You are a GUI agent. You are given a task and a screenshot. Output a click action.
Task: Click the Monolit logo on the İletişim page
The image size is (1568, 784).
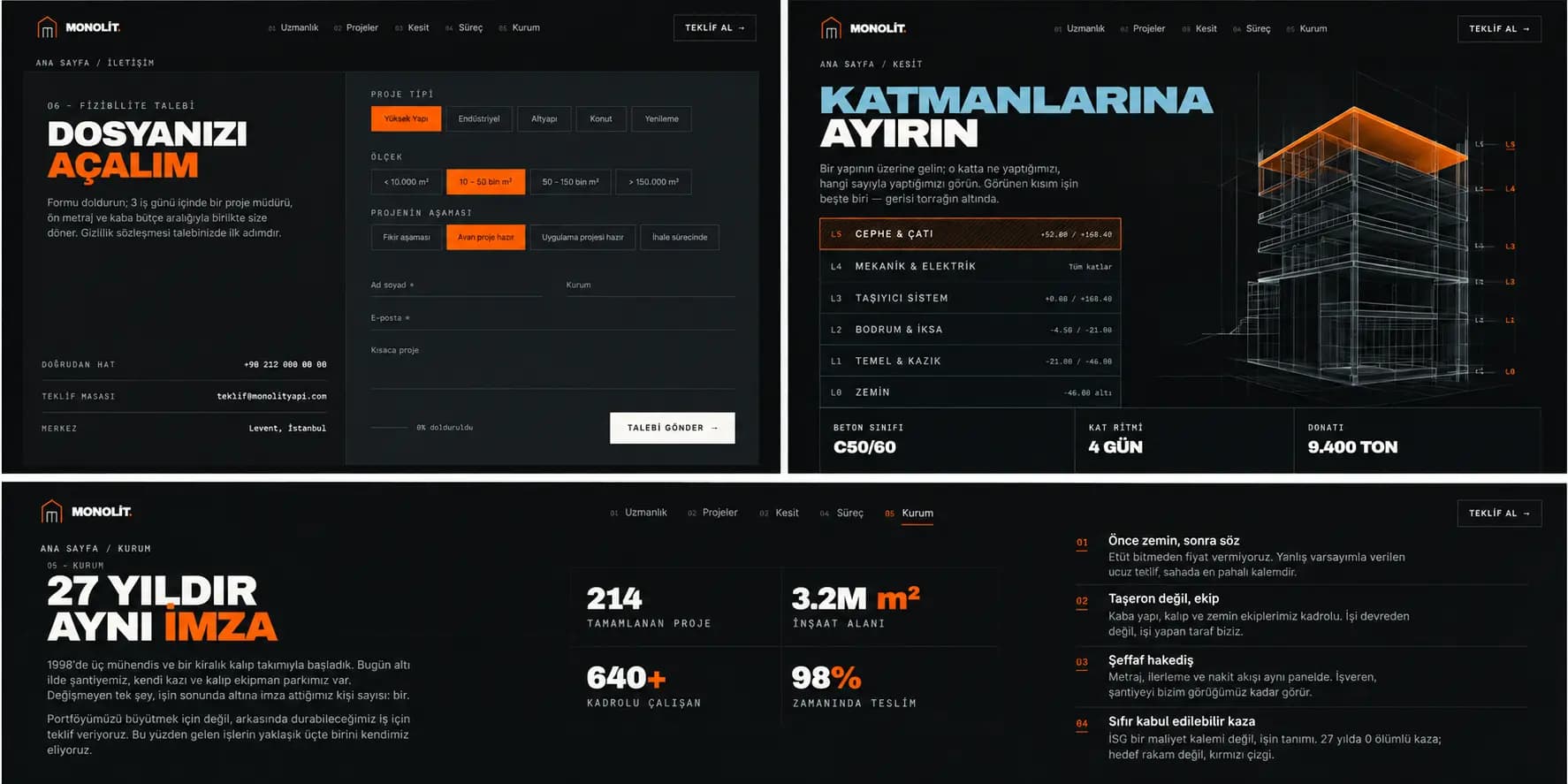point(79,27)
